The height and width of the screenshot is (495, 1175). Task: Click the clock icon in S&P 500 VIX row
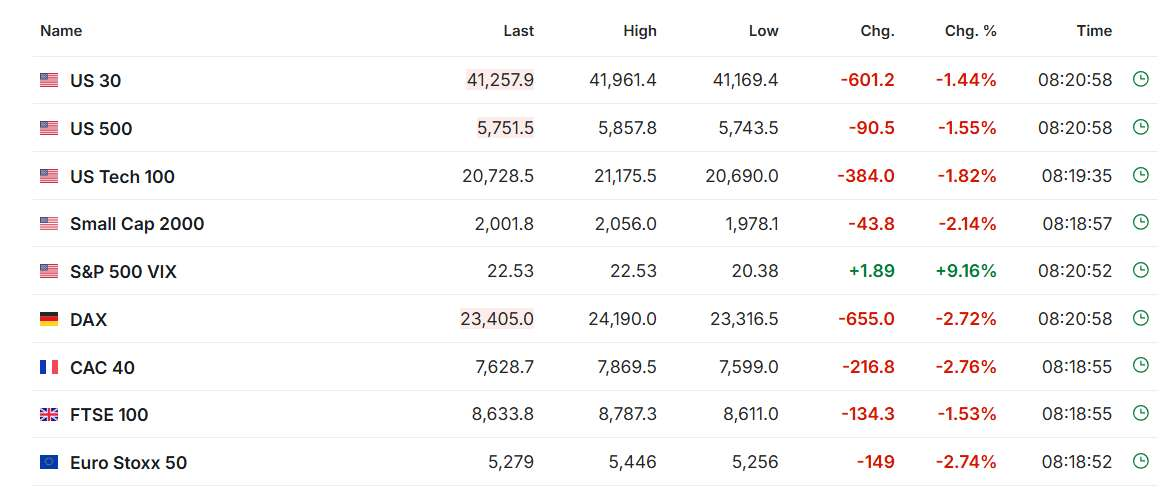1141,270
